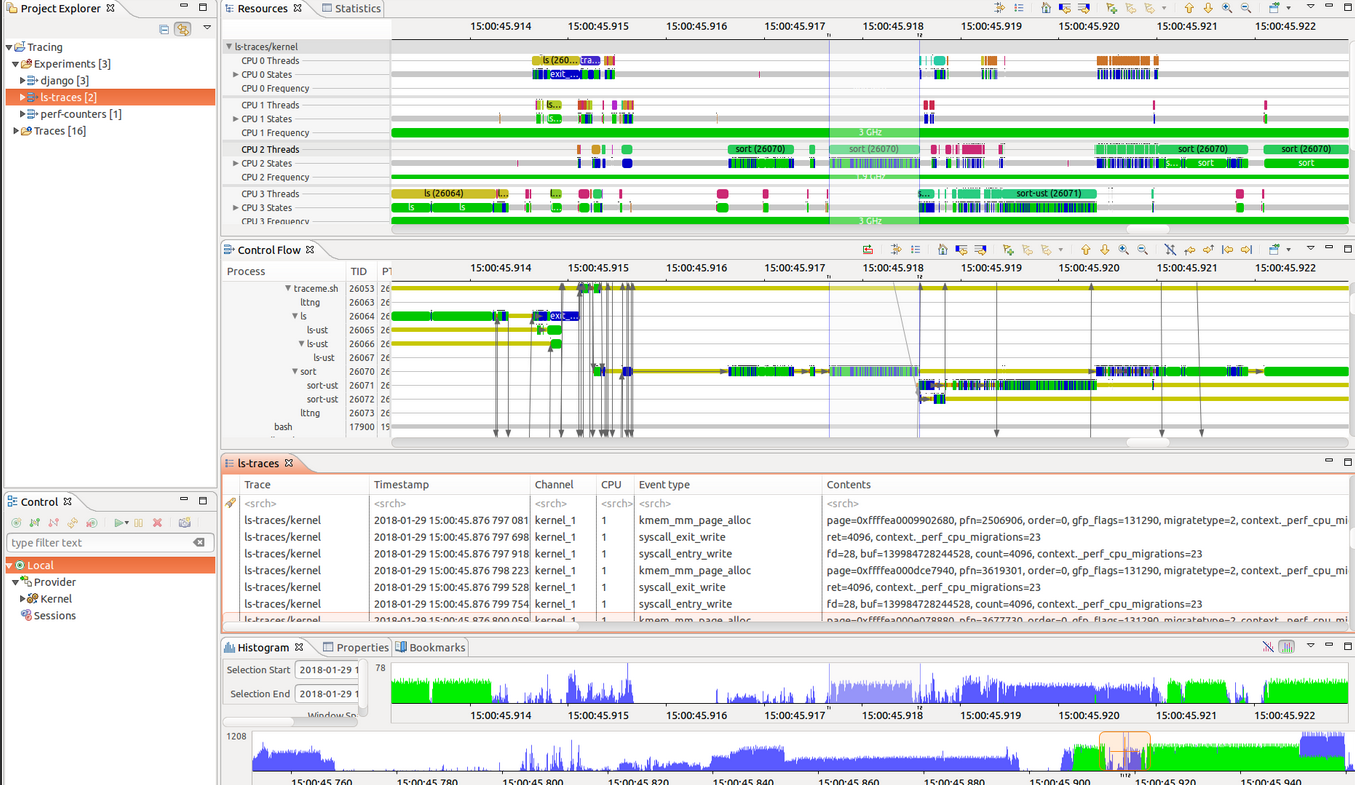This screenshot has width=1355, height=785.
Task: Switch to the Properties tab
Action: 355,647
